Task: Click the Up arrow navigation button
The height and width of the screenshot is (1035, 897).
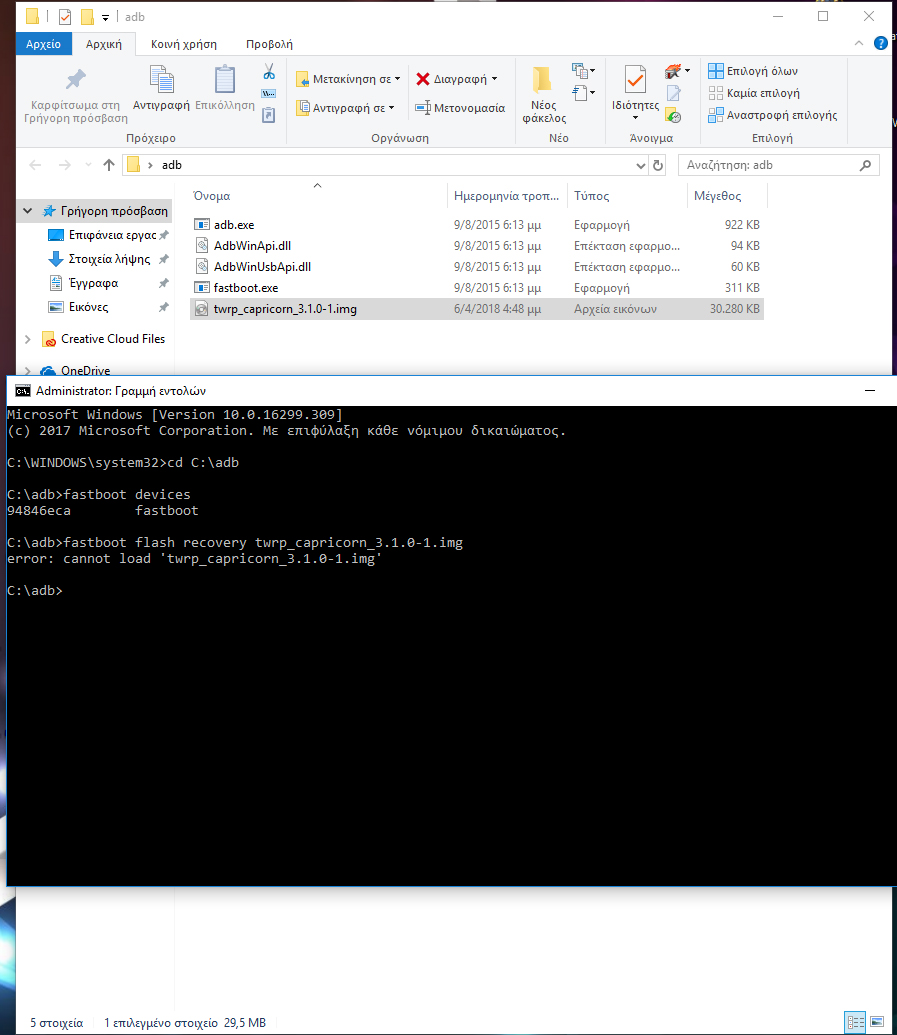Action: coord(109,165)
